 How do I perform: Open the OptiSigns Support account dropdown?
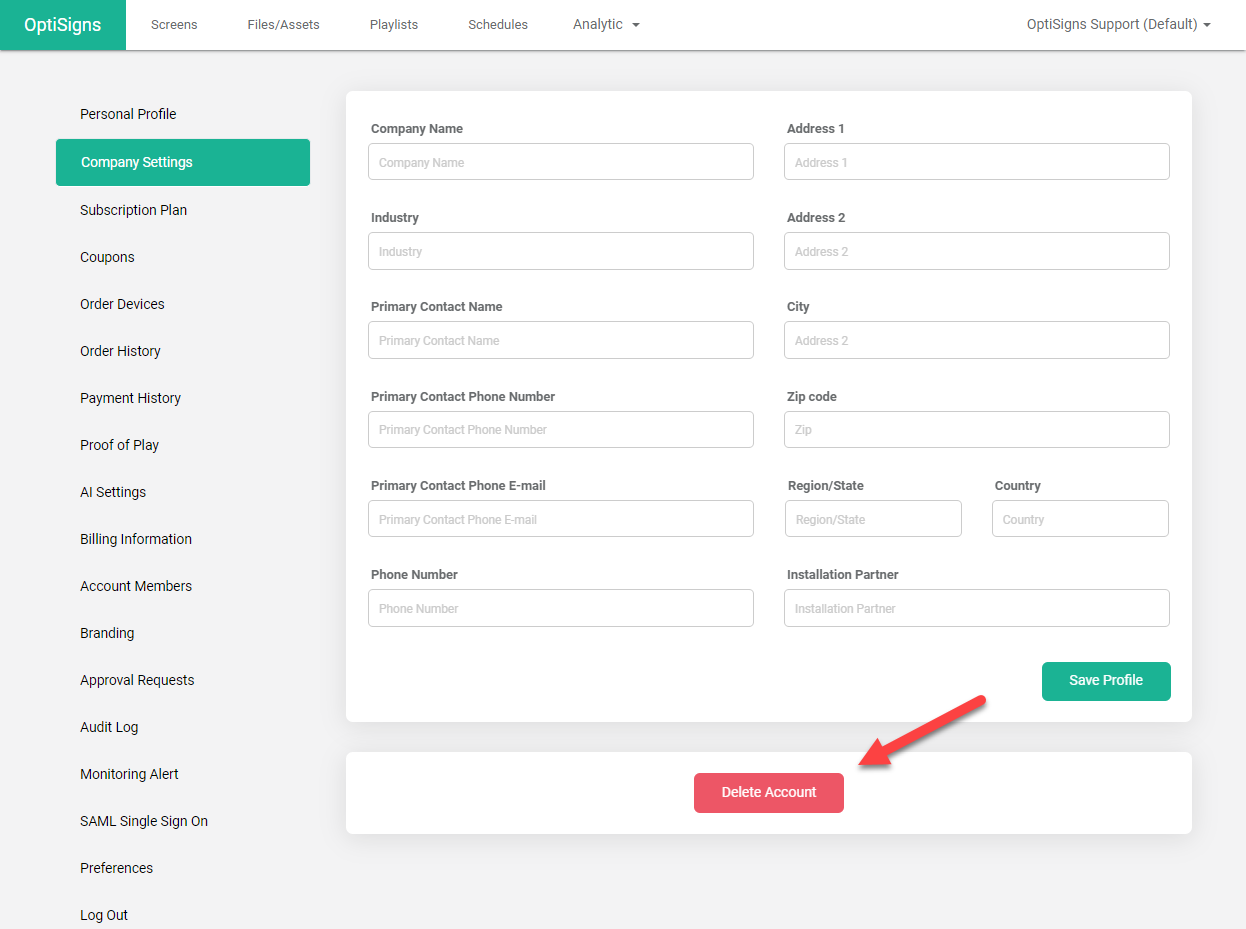(x=1118, y=24)
